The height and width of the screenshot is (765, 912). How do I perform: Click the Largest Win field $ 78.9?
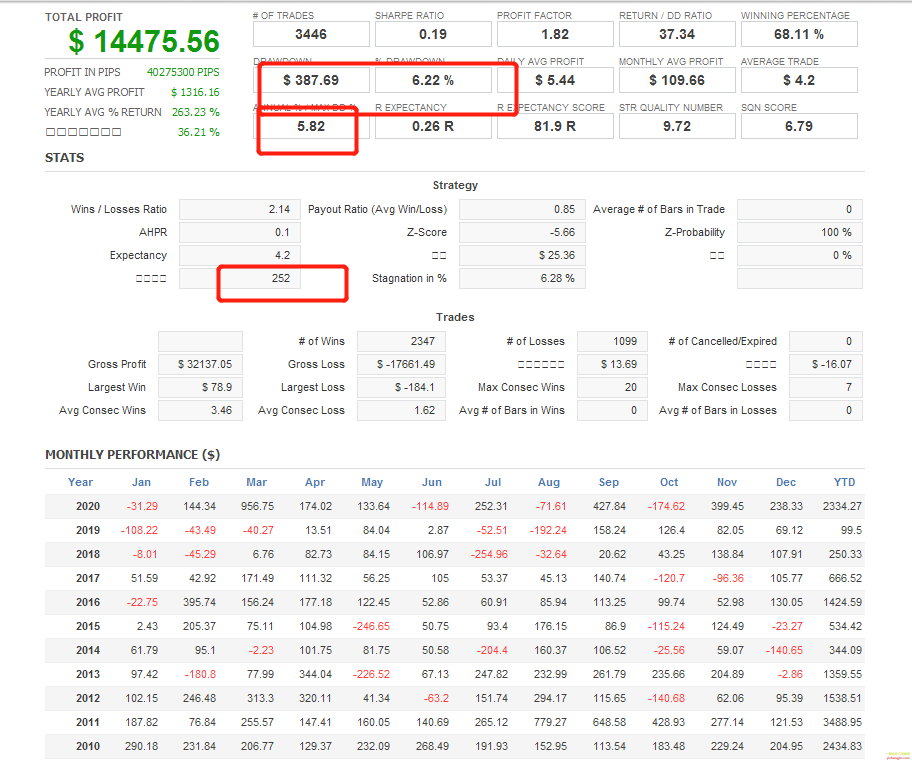click(x=200, y=387)
